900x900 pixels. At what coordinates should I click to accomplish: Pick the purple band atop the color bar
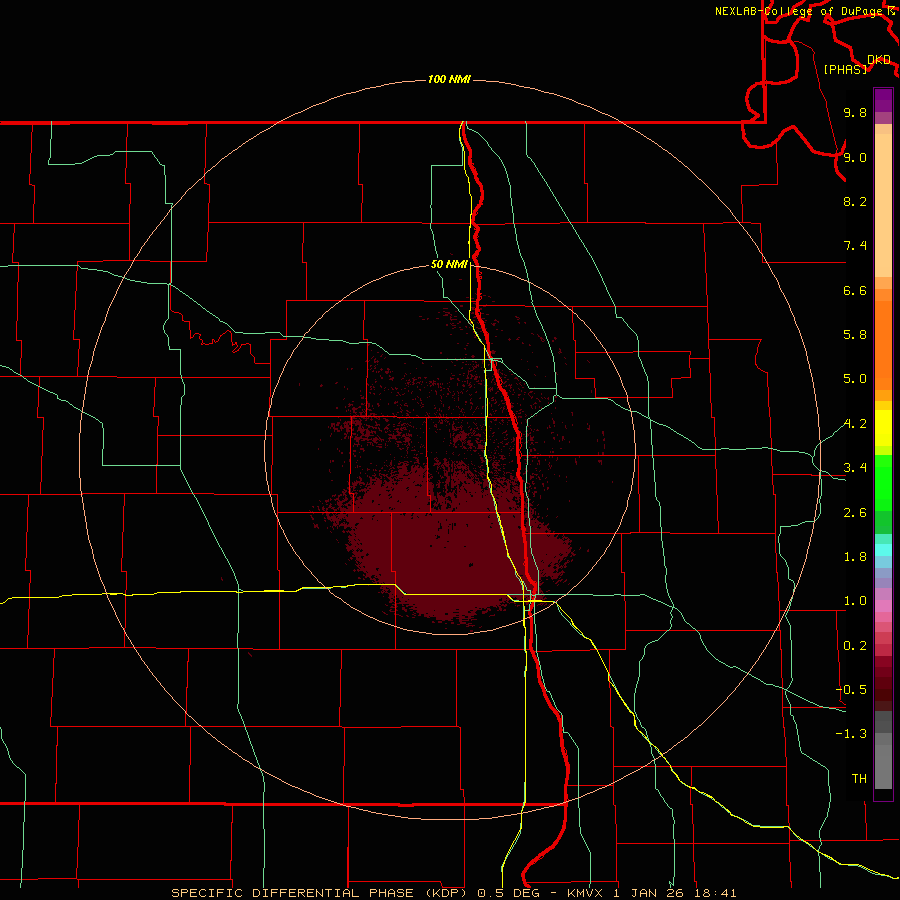(x=883, y=100)
